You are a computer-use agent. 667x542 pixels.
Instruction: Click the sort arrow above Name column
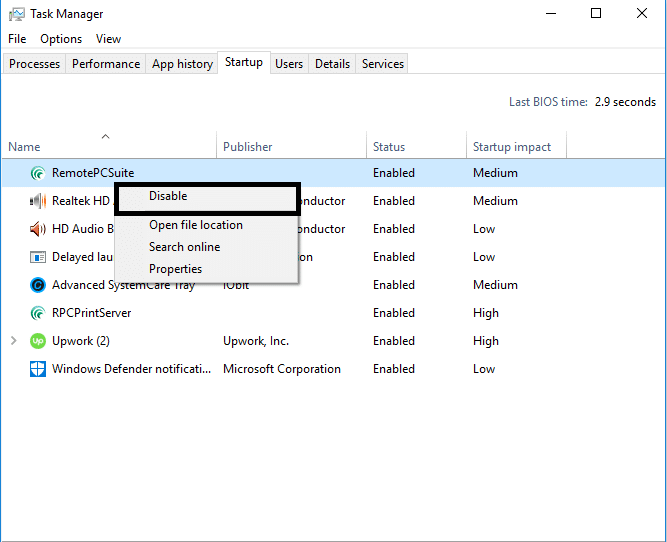pyautogui.click(x=105, y=136)
